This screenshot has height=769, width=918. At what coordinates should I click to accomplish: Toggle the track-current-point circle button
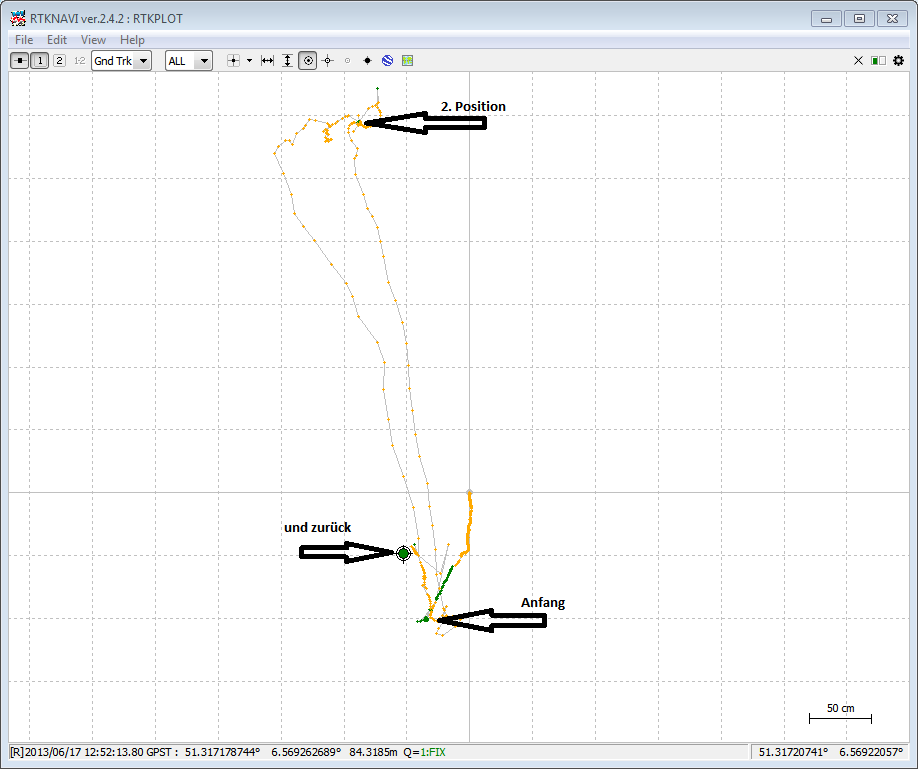[x=308, y=61]
